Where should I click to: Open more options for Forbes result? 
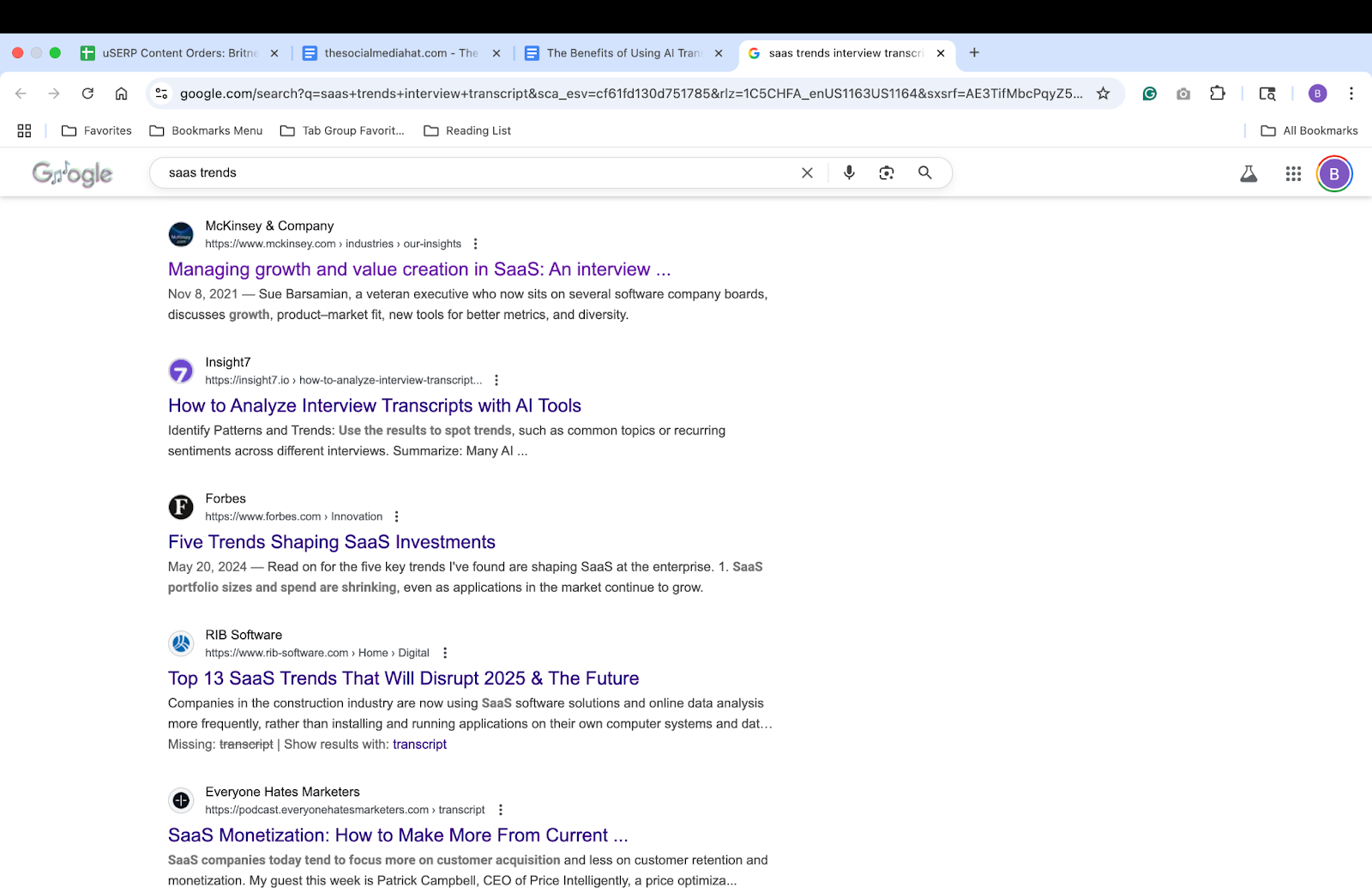[x=396, y=516]
